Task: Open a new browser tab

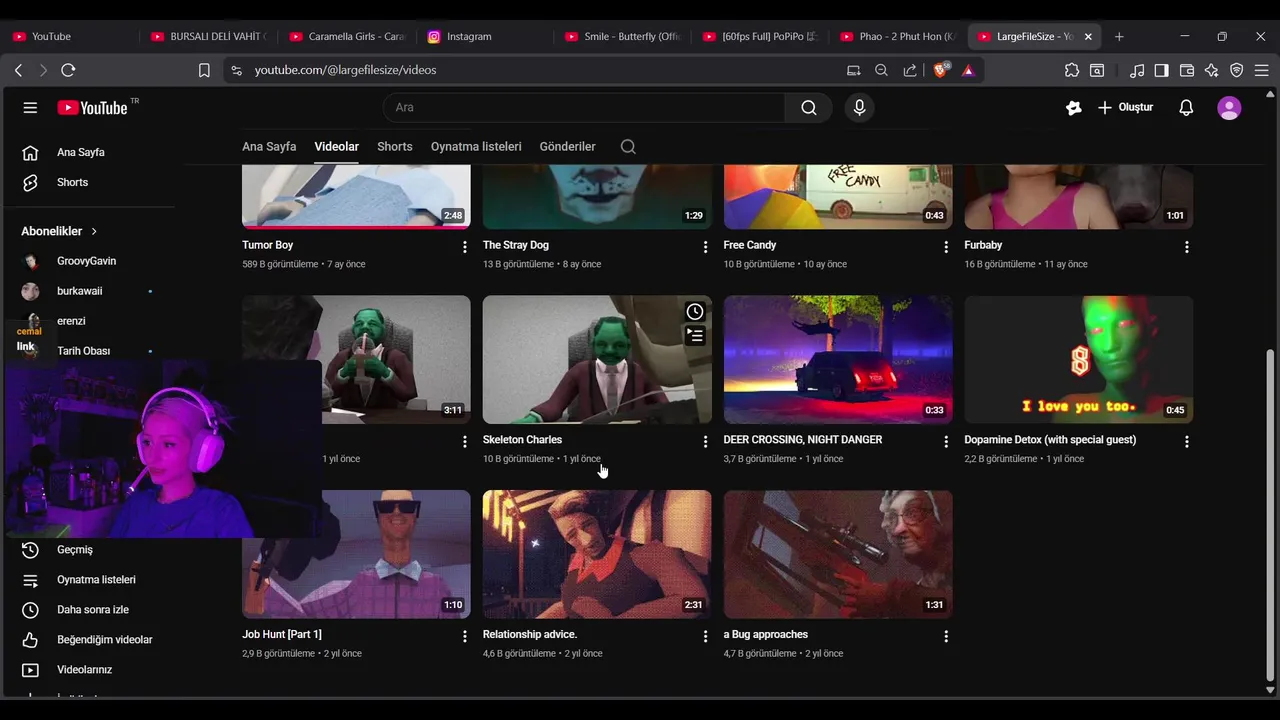Action: tap(1119, 36)
